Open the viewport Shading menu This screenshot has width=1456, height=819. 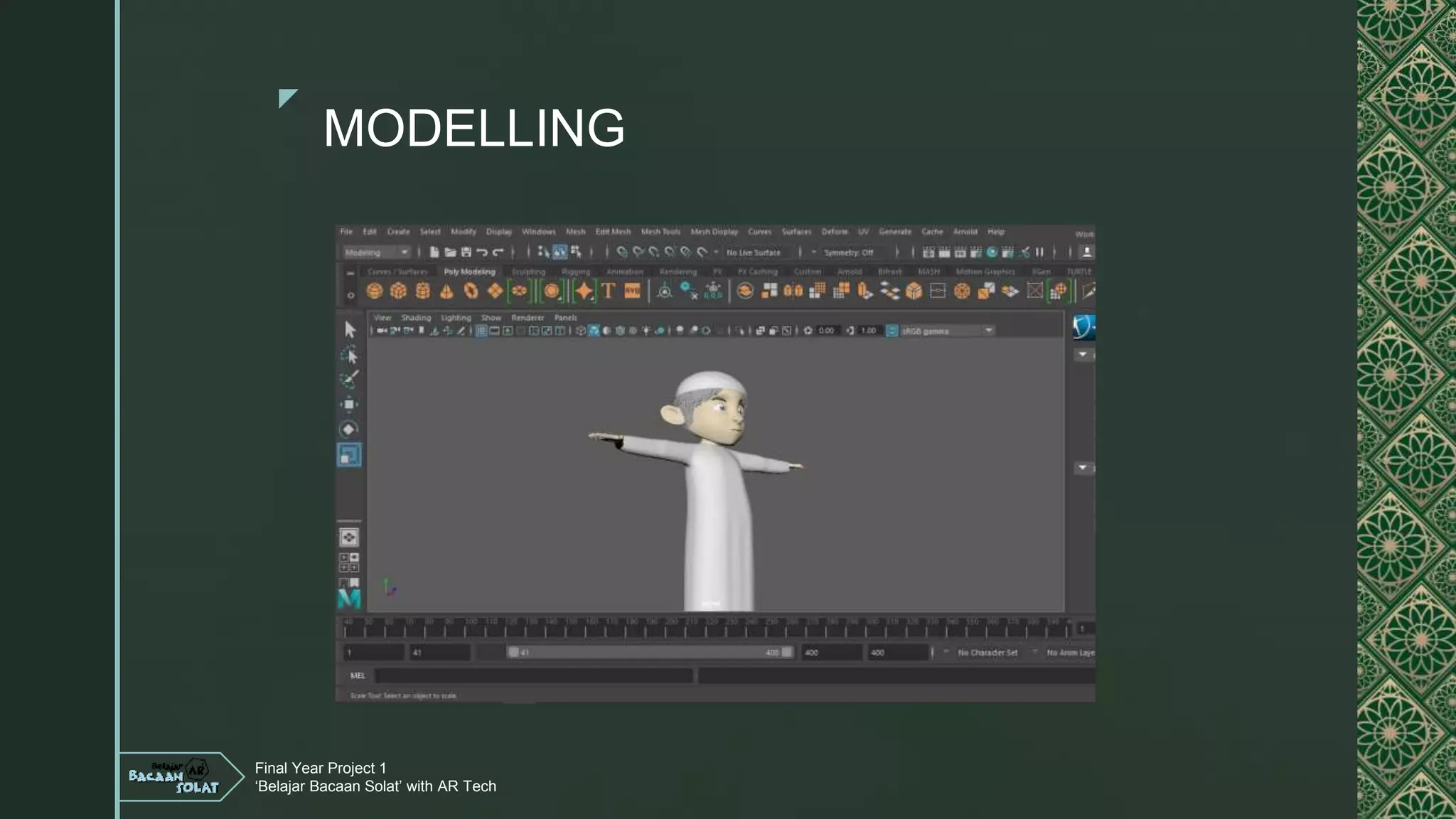click(416, 318)
